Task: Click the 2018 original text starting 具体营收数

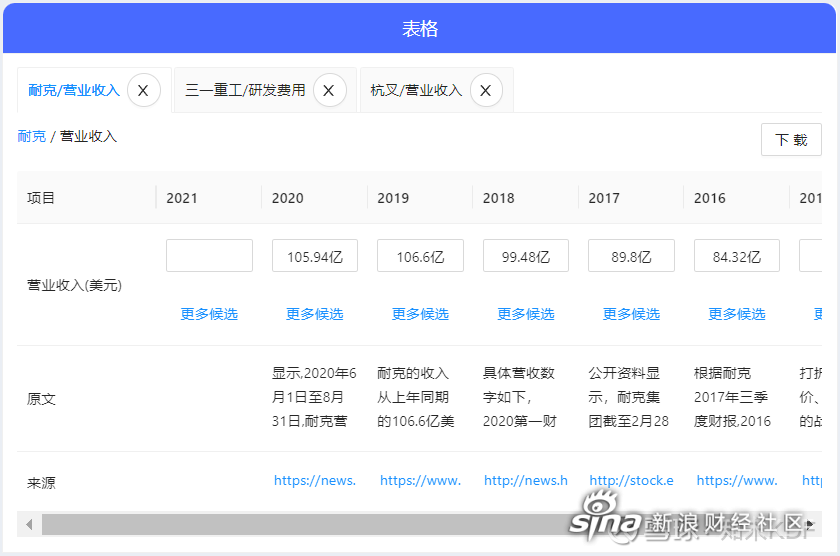Action: 520,397
